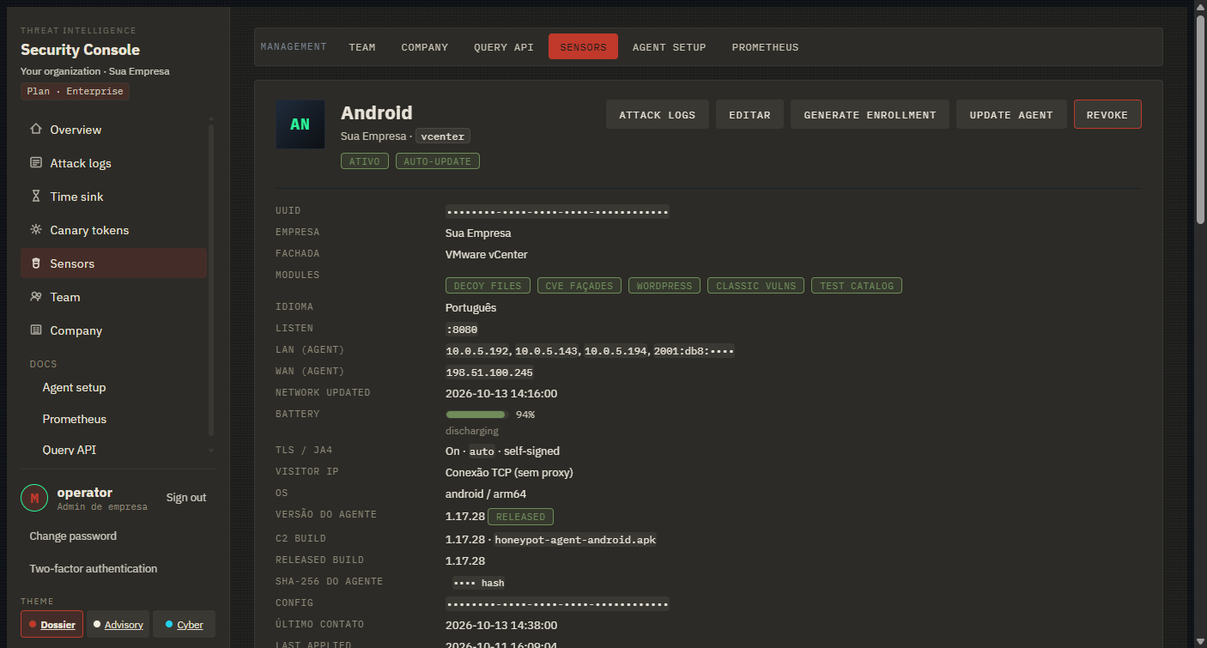Image resolution: width=1207 pixels, height=648 pixels.
Task: Open Canary tokens page
Action: (114, 230)
